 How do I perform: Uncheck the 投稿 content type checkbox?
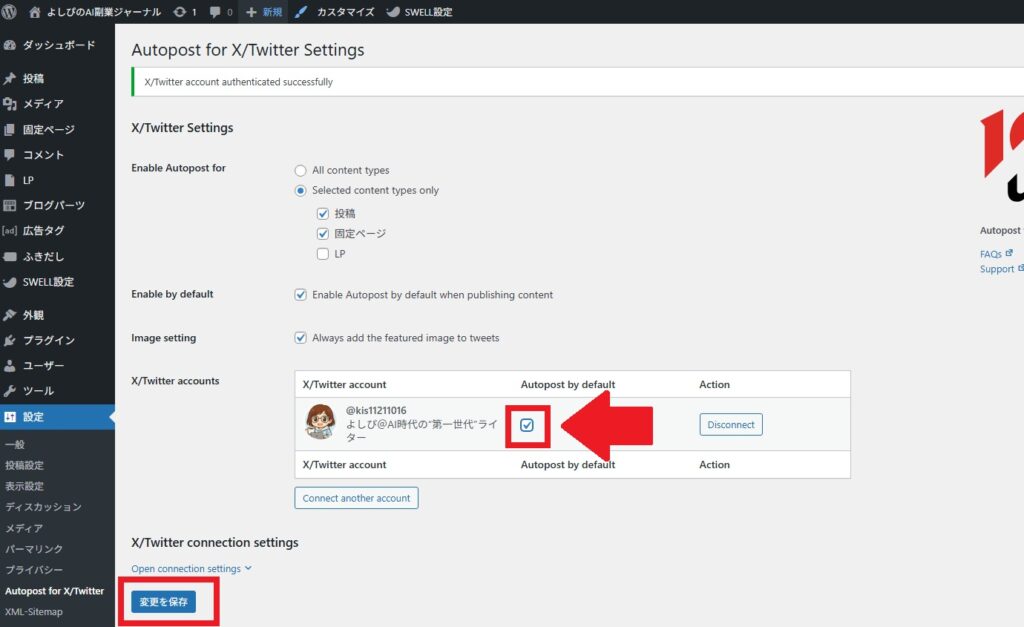click(x=323, y=214)
